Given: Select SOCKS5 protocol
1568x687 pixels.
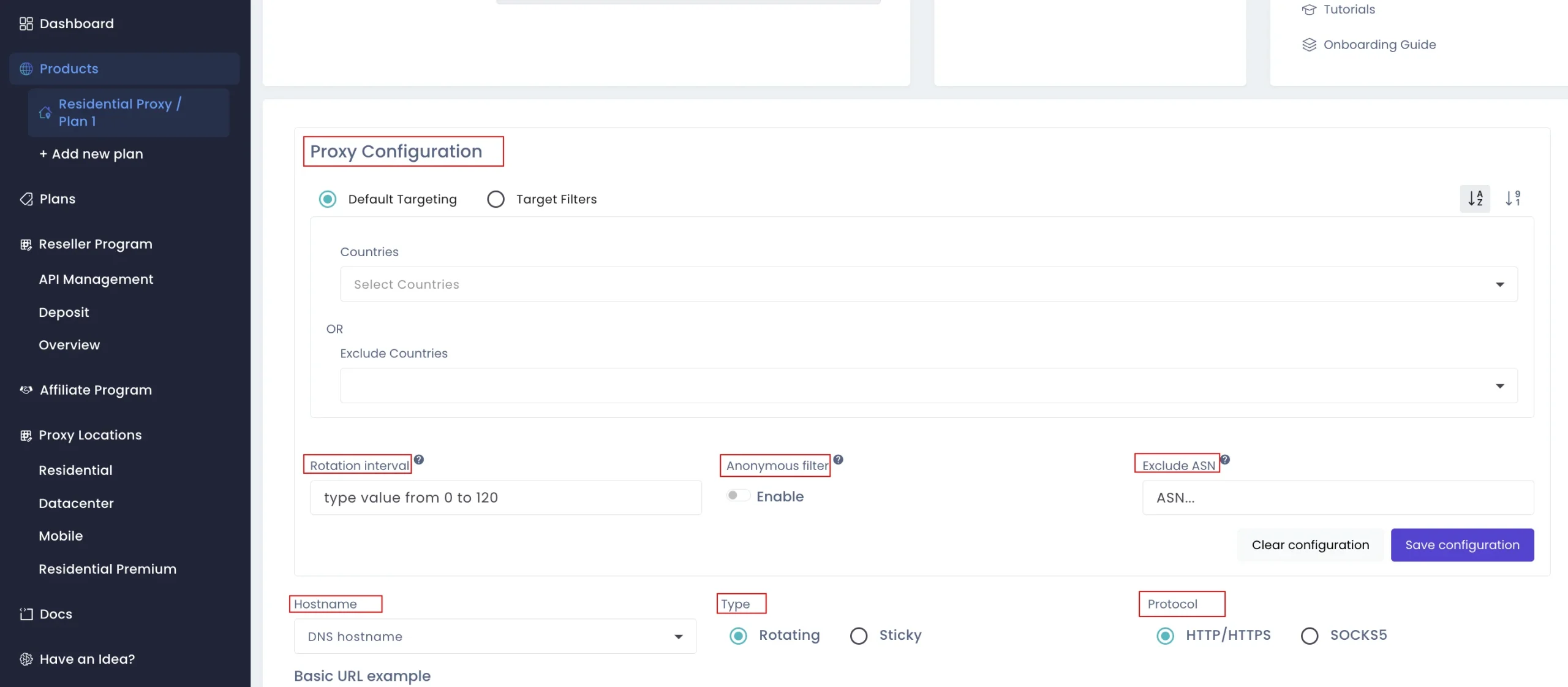Looking at the screenshot, I should pyautogui.click(x=1310, y=636).
